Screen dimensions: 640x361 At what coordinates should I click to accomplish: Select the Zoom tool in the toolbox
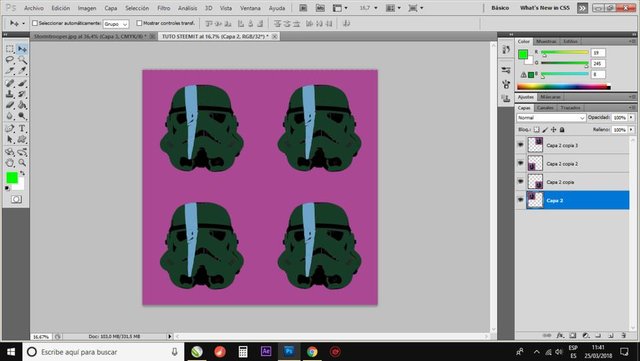point(22,163)
